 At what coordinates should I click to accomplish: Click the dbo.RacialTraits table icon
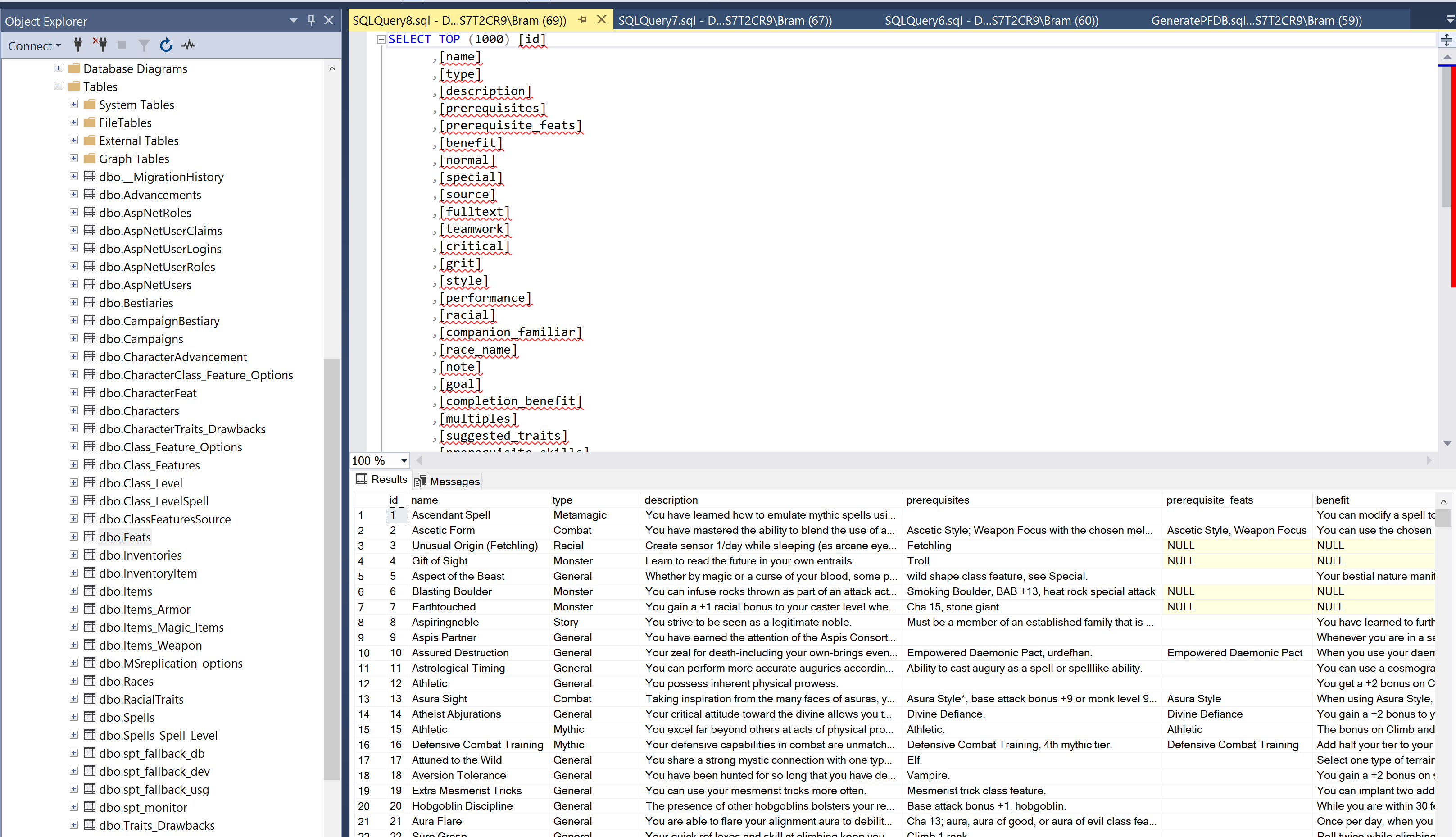point(90,698)
